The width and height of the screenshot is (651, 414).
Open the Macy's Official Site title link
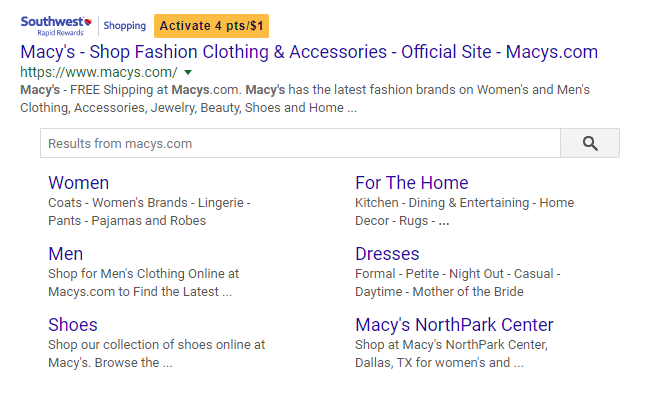click(309, 52)
